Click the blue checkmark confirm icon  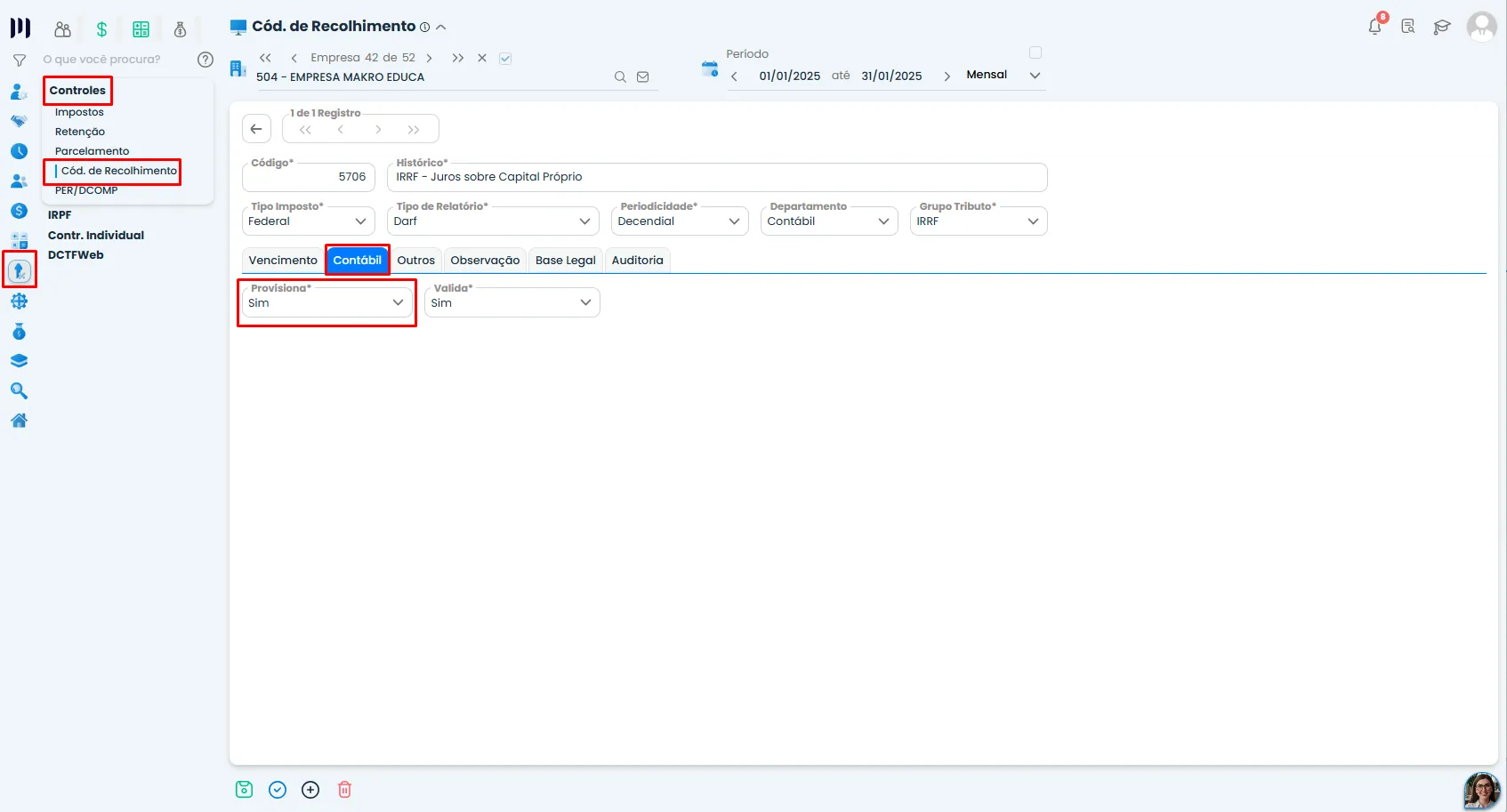tap(278, 790)
